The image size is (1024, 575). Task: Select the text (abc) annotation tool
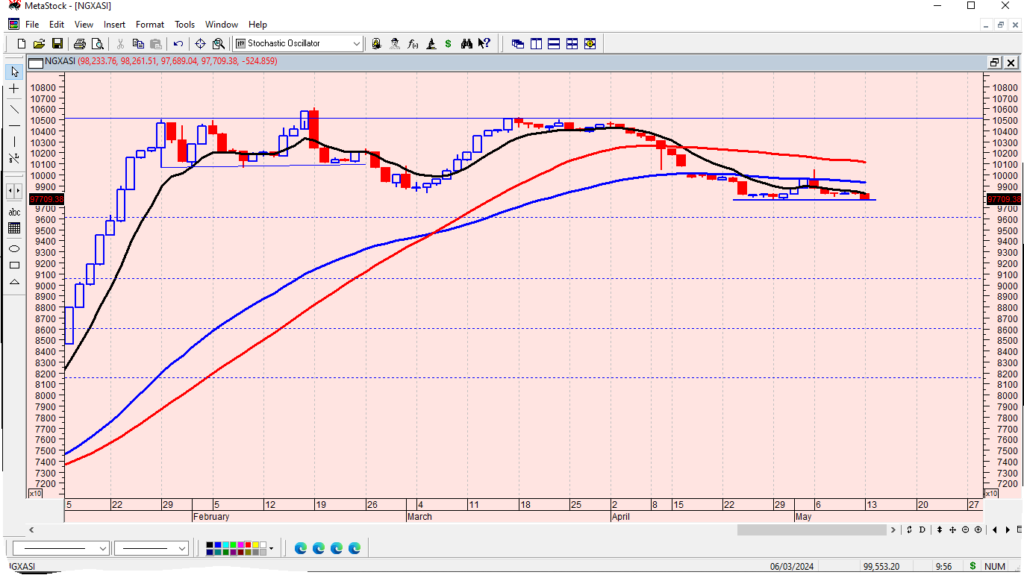[14, 212]
